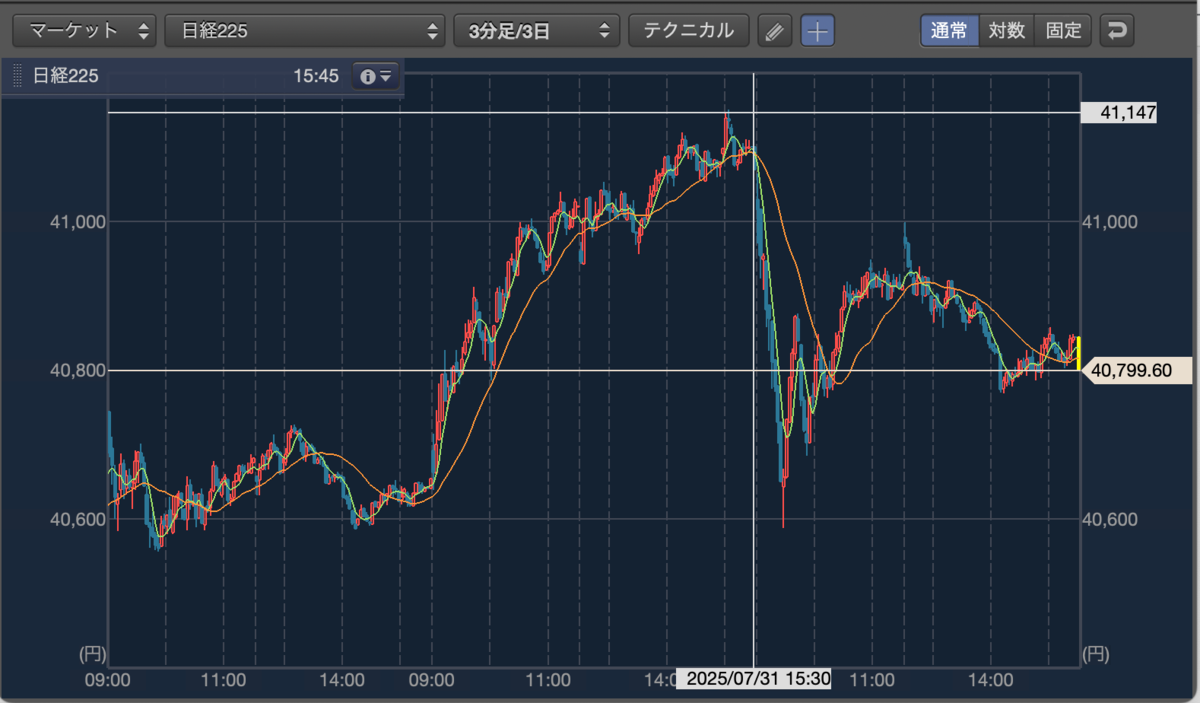
Task: Click the 41,000 label on right axis
Action: click(1110, 222)
